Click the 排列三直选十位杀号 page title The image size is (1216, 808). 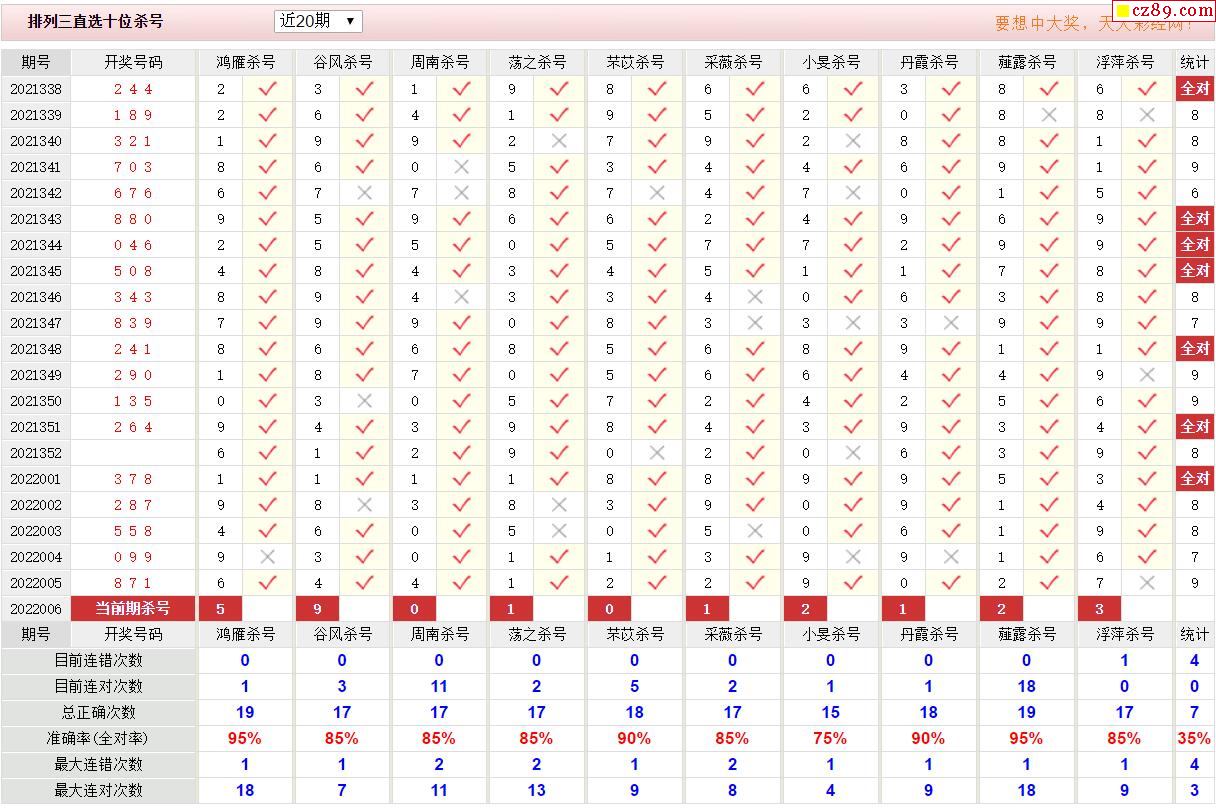(95, 21)
